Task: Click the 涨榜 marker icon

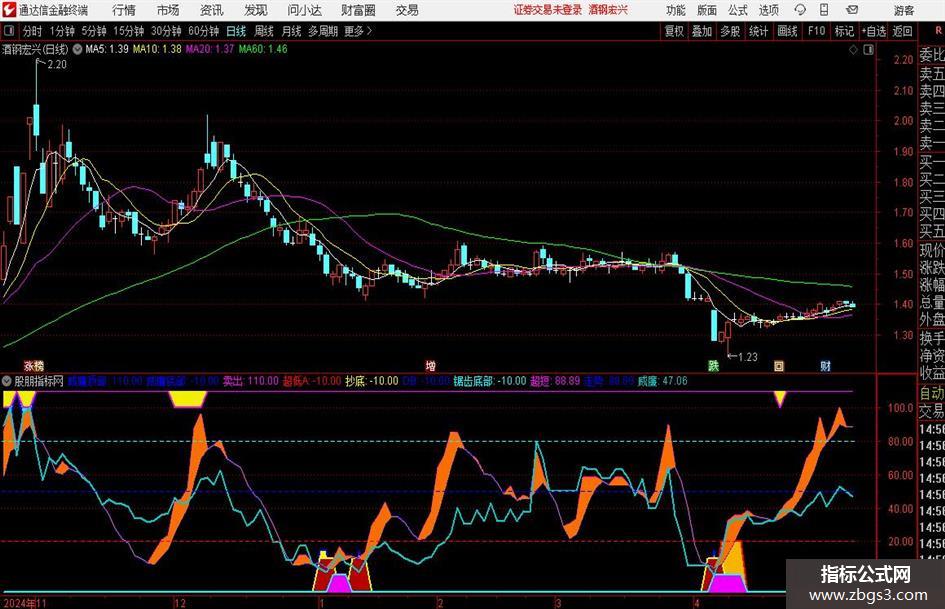Action: [34, 365]
